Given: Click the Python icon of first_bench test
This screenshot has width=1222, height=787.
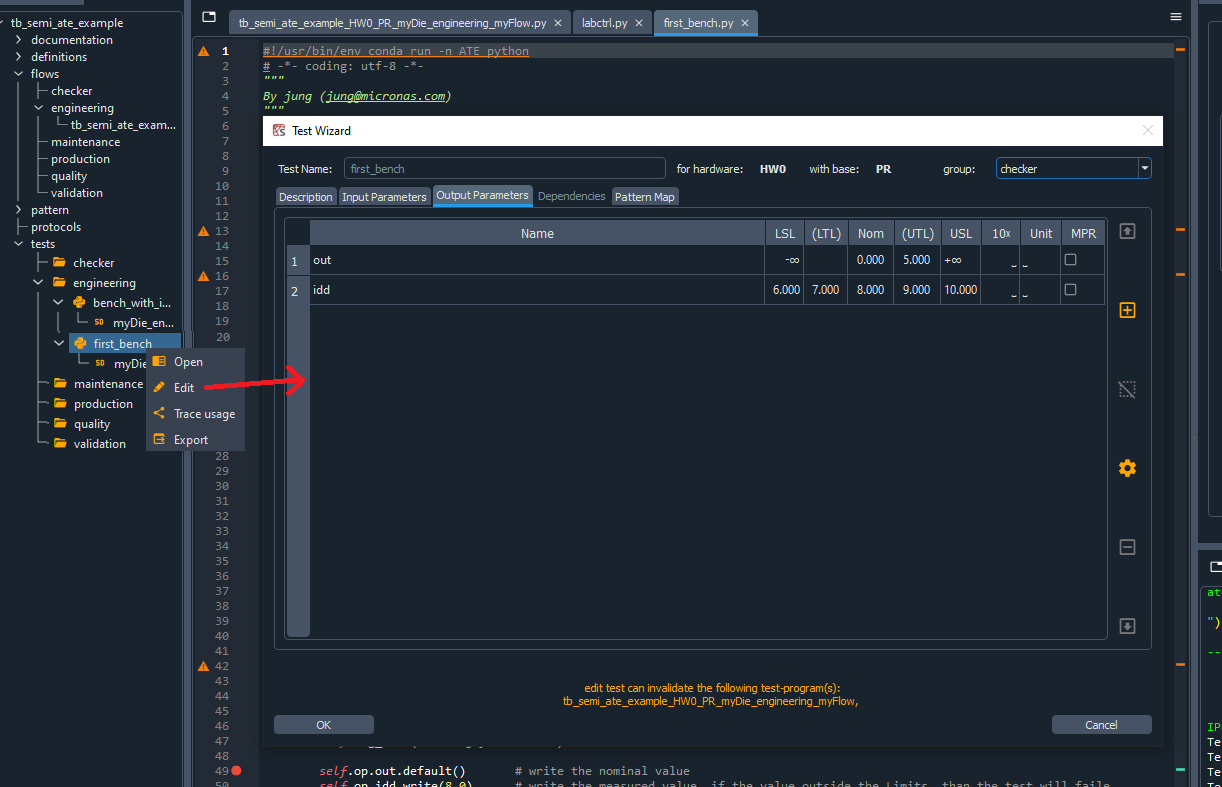Looking at the screenshot, I should (x=80, y=344).
